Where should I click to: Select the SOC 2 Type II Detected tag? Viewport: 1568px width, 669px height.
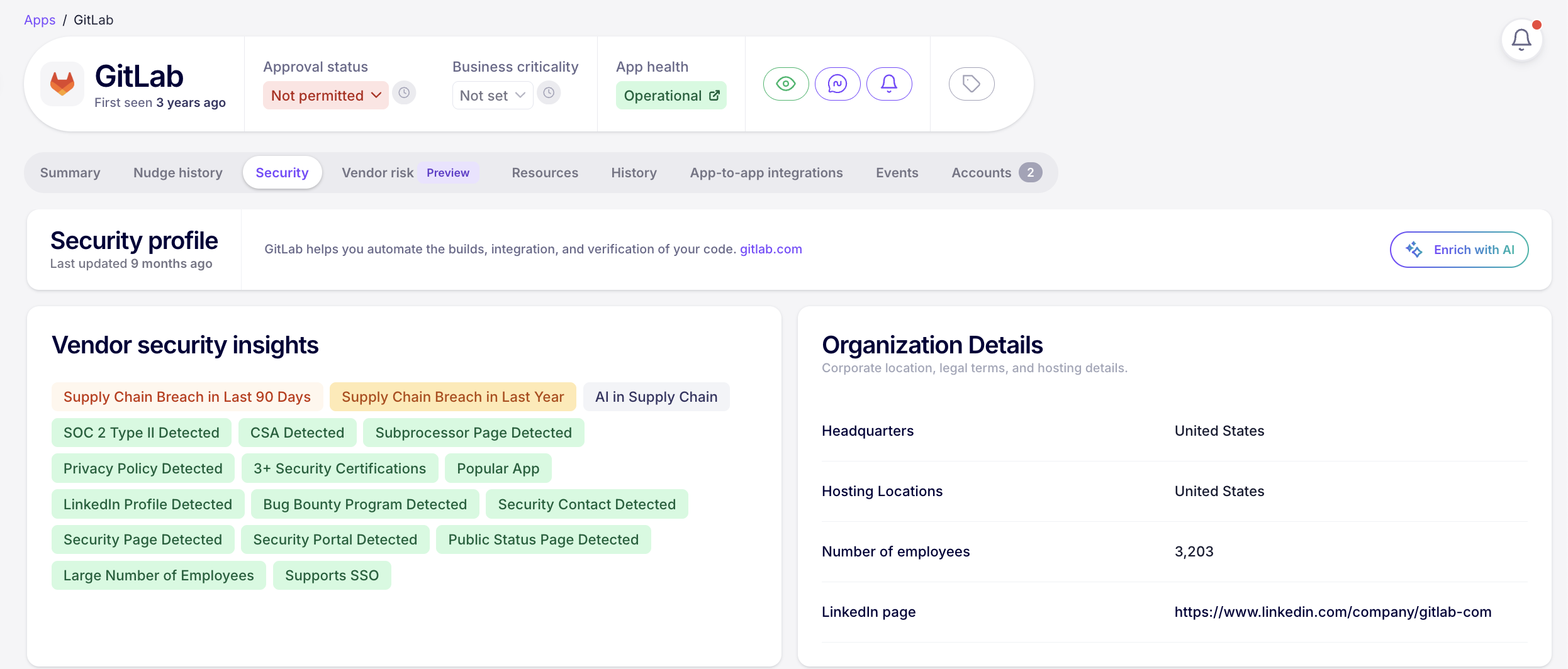pos(141,433)
